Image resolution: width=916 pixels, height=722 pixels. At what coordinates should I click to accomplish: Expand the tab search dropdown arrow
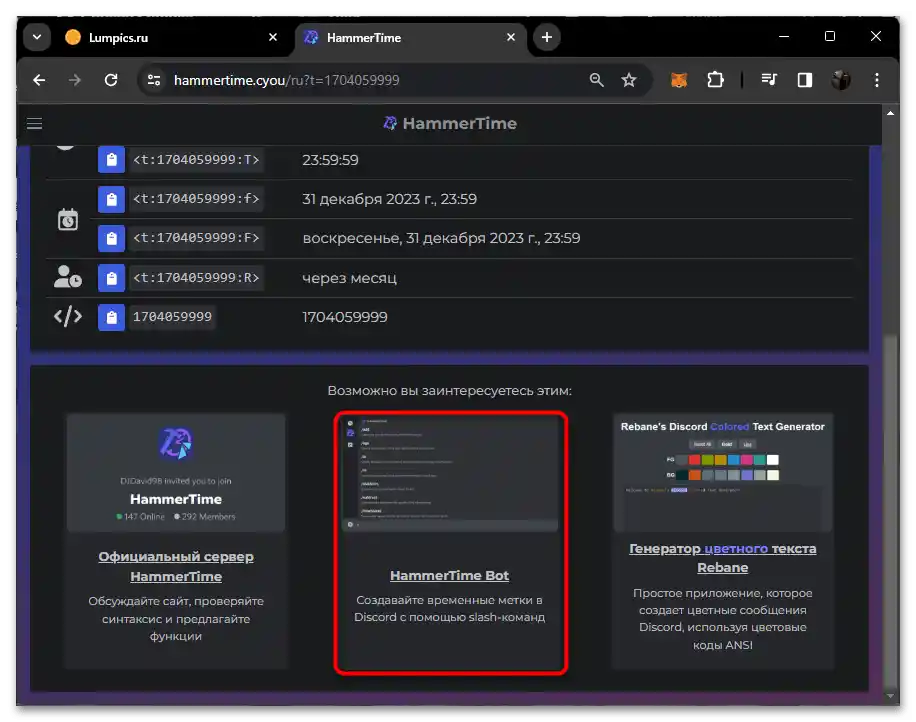click(37, 38)
